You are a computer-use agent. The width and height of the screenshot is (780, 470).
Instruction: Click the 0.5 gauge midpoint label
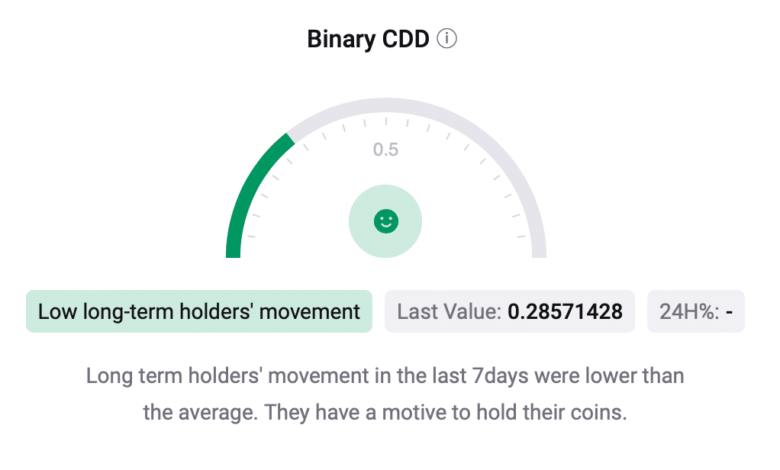click(386, 150)
